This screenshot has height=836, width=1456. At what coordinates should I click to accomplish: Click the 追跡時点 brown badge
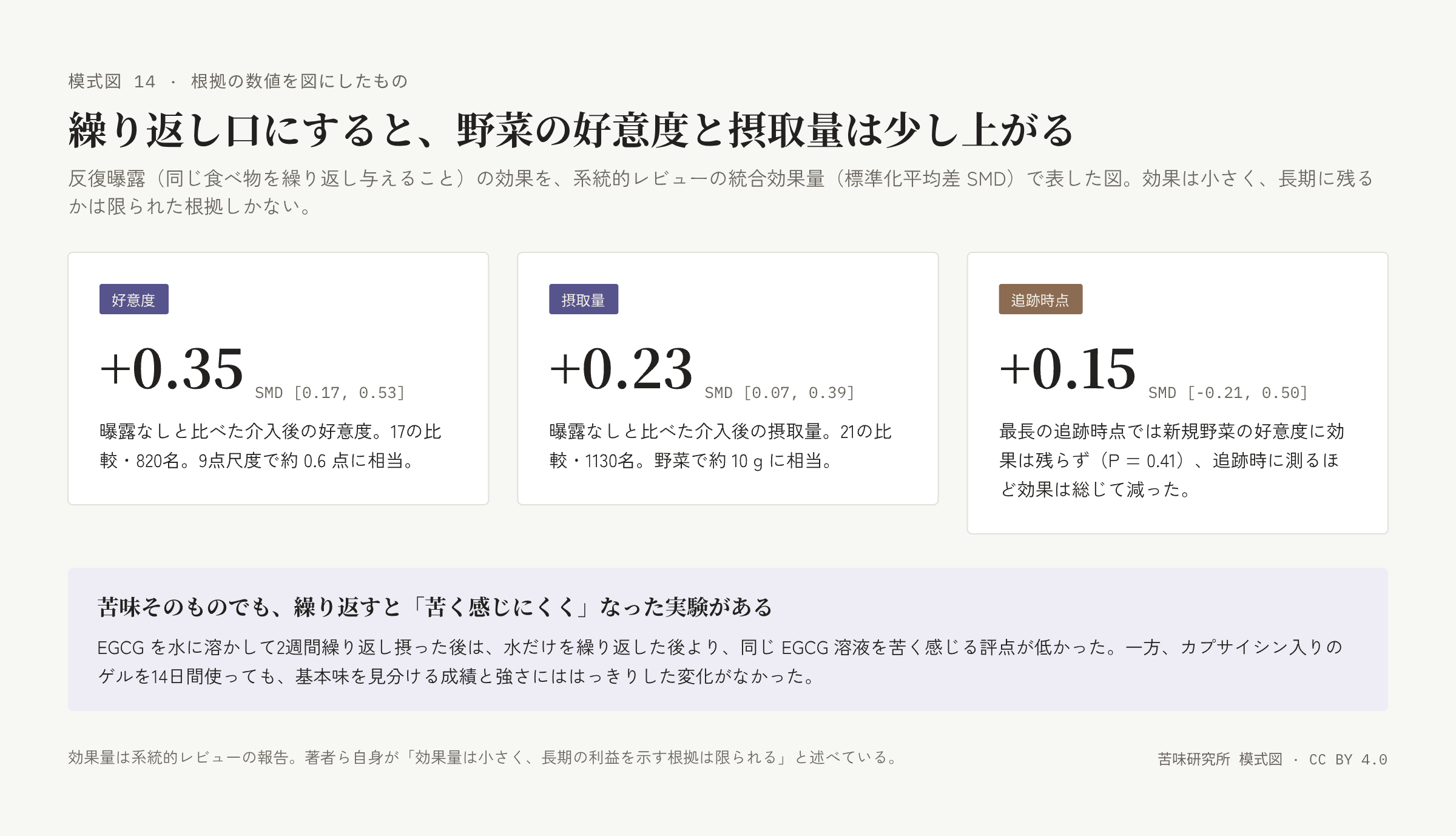click(1040, 300)
